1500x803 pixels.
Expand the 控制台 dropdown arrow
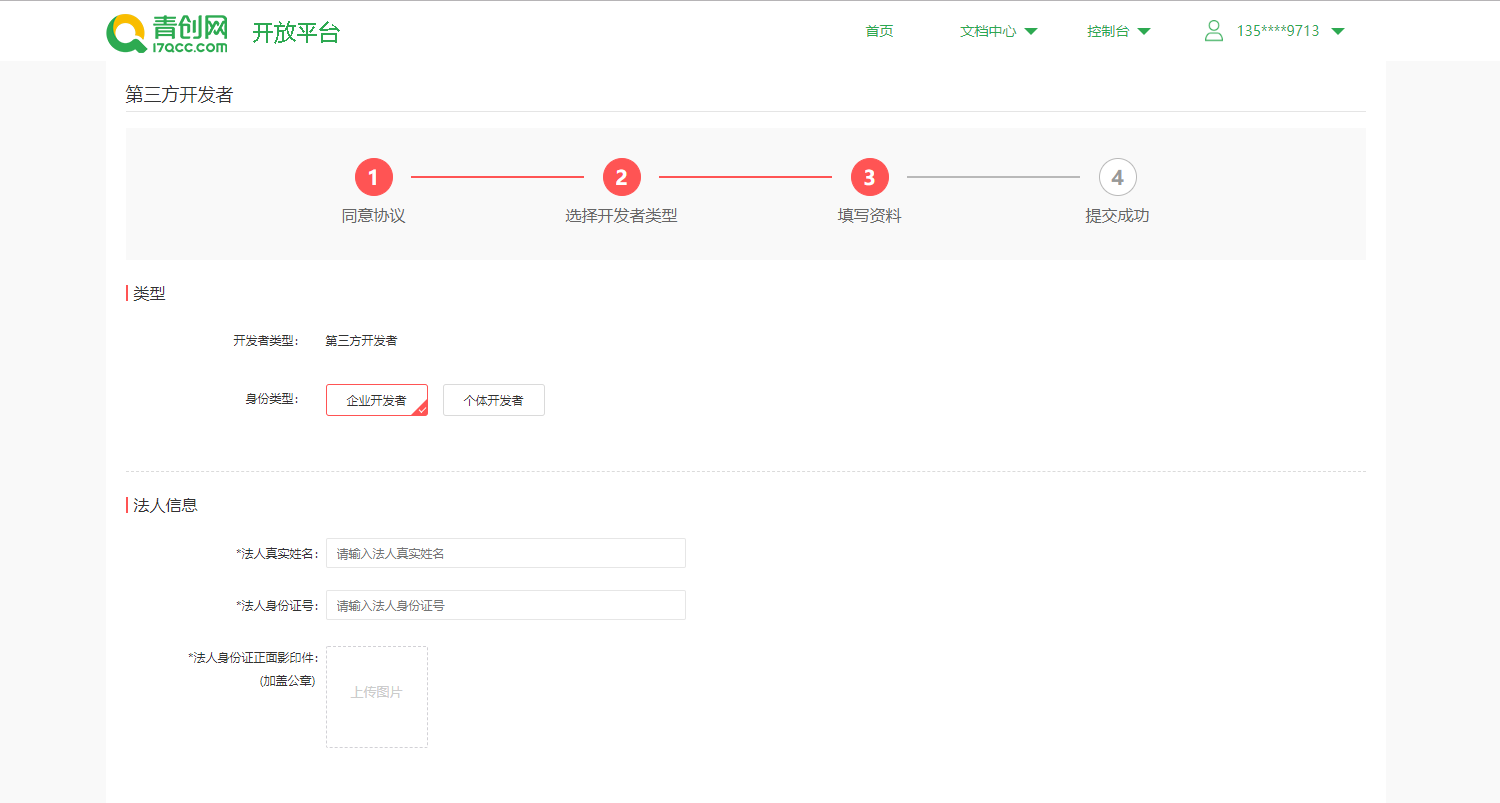click(1144, 31)
